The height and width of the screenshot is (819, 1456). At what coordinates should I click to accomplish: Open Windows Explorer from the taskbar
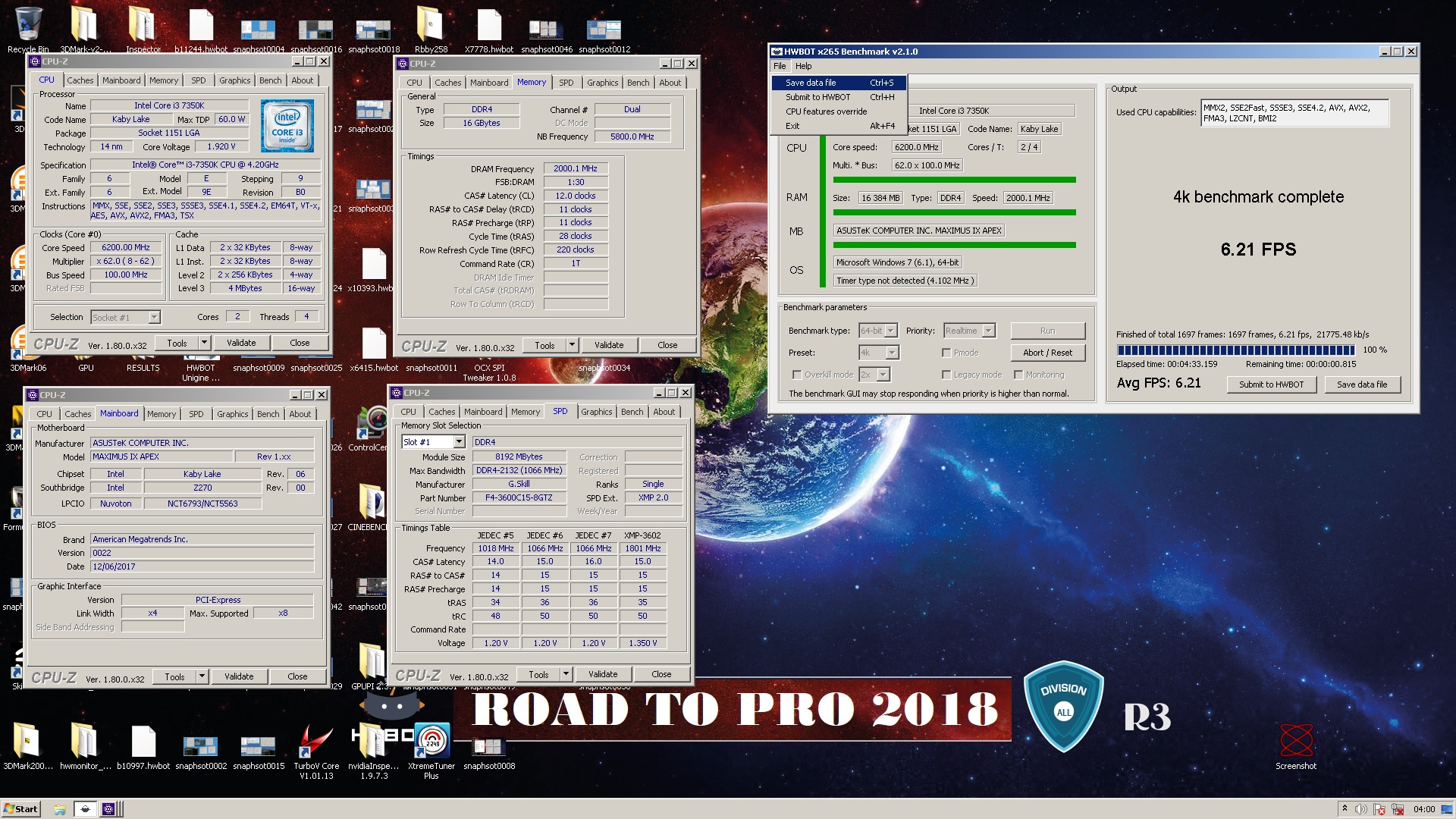pos(60,809)
